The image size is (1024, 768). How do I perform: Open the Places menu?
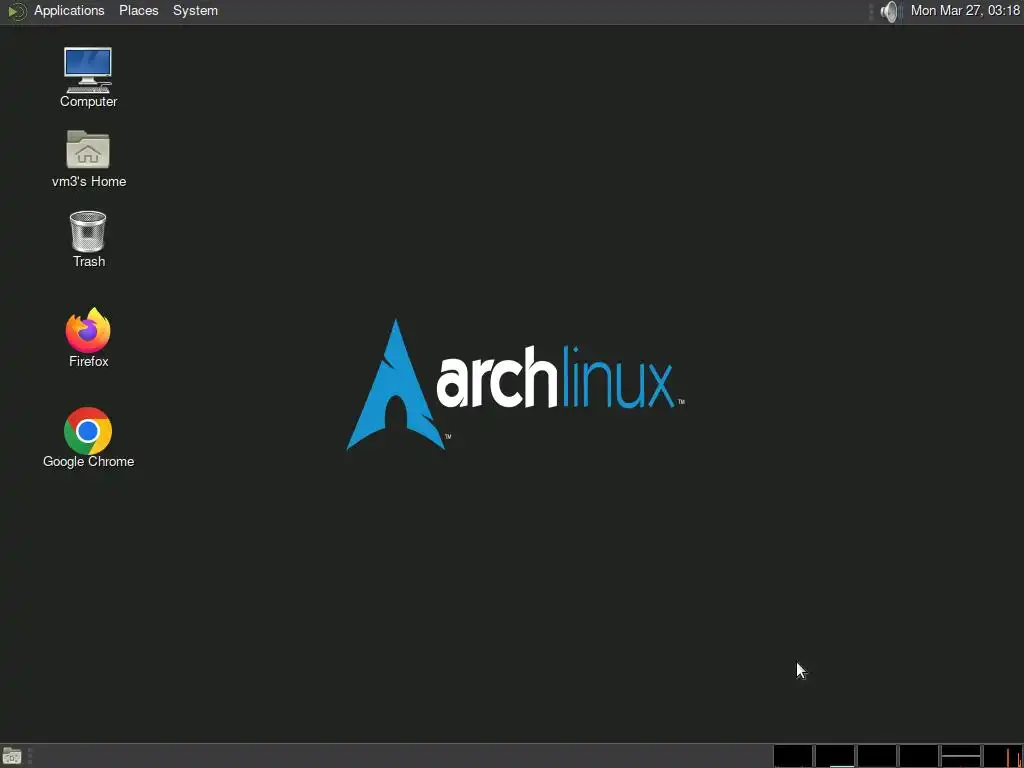click(138, 11)
